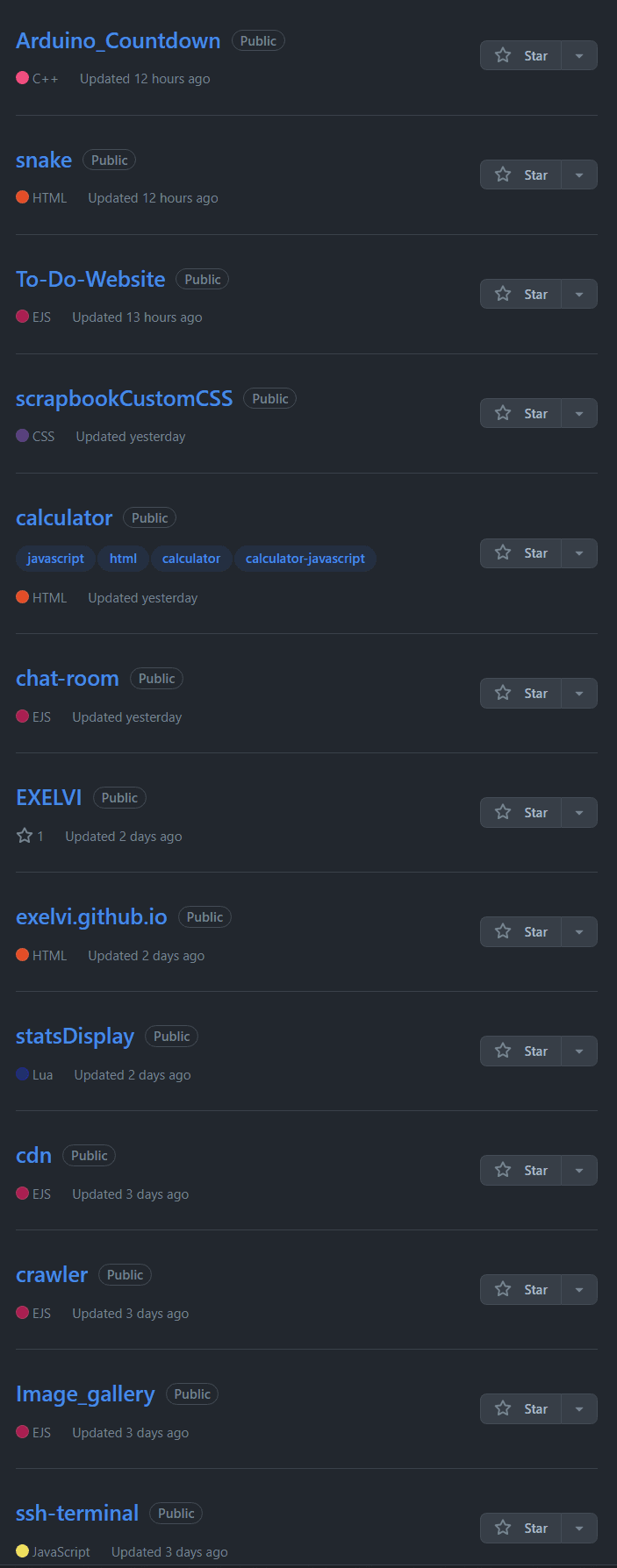The height and width of the screenshot is (1568, 617).
Task: Open the Image_gallery repository link
Action: 85,1394
